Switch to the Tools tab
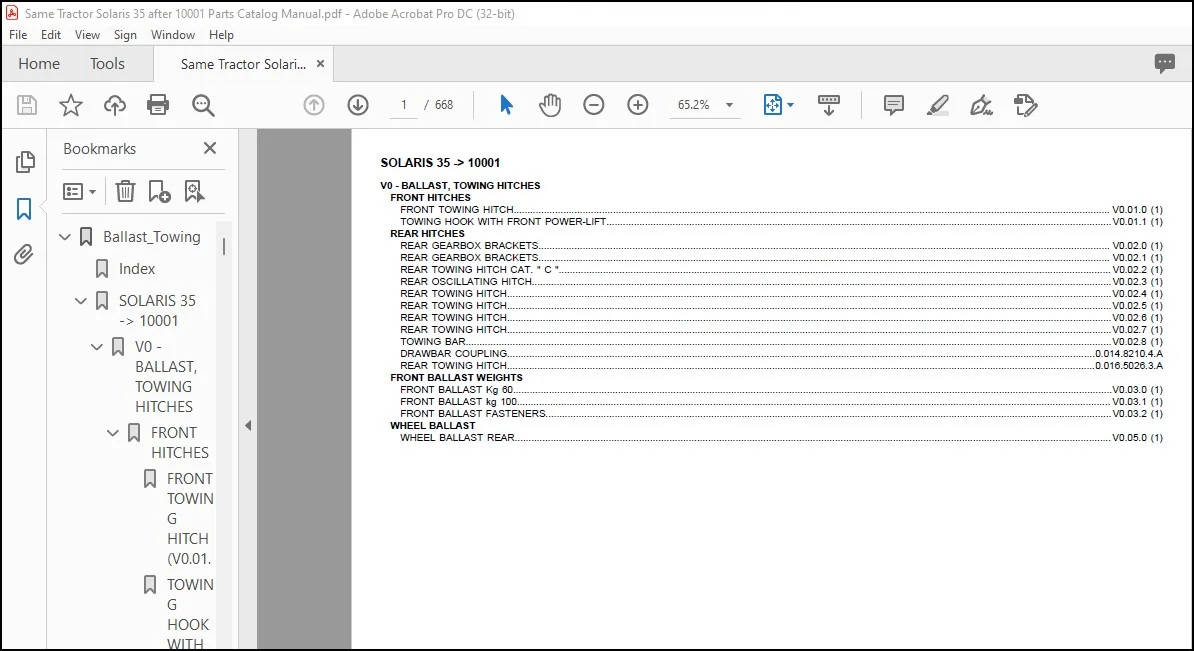This screenshot has height=651, width=1194. pyautogui.click(x=107, y=64)
